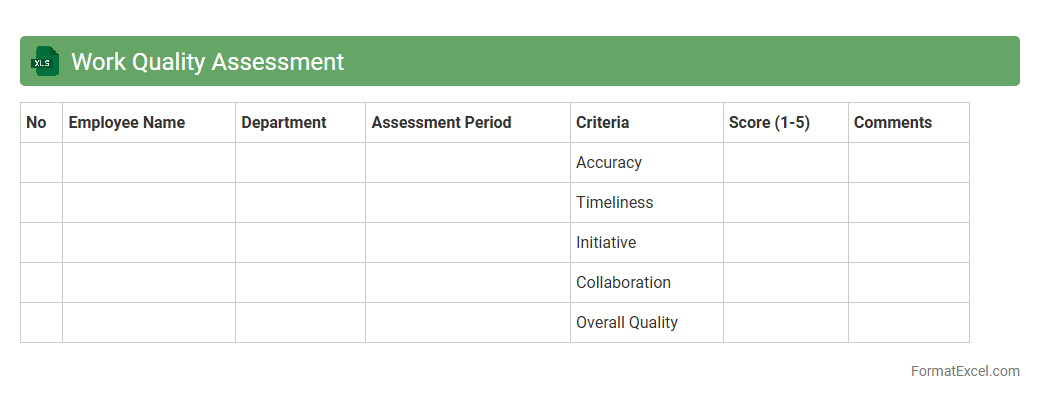
Task: Click the Work Quality Assessment title
Action: 207,62
